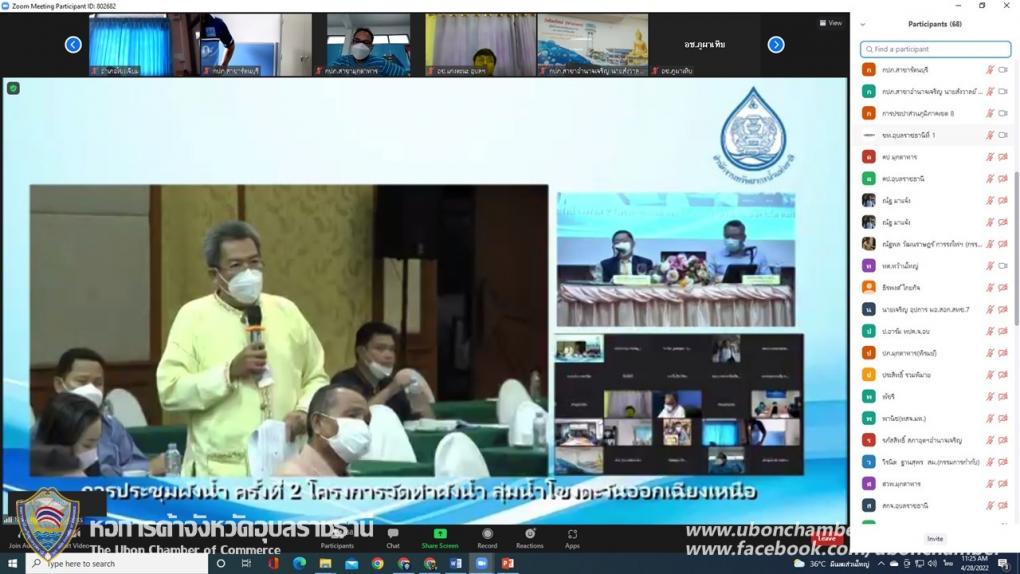Collapse the Participants panel chevron
Screen dimensions: 1020x574
click(863, 24)
